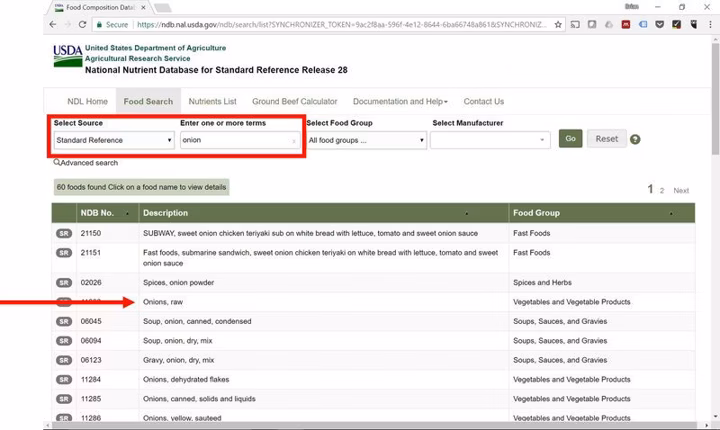Click the Pocket extension icon

tap(659, 24)
